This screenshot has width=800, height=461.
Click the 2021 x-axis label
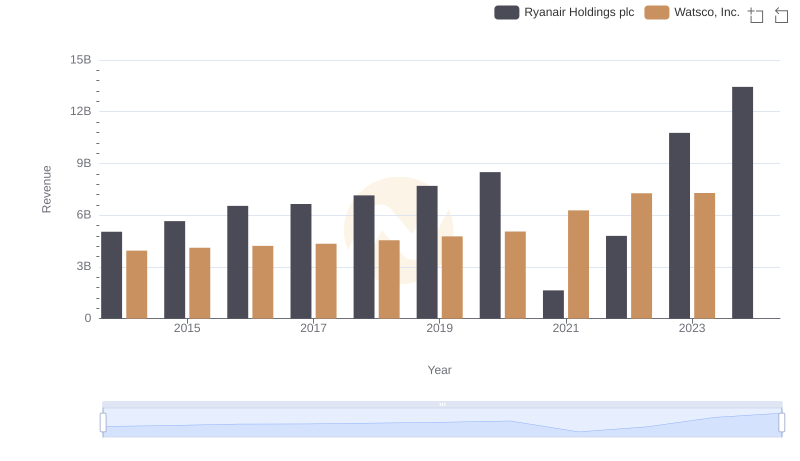click(x=566, y=328)
